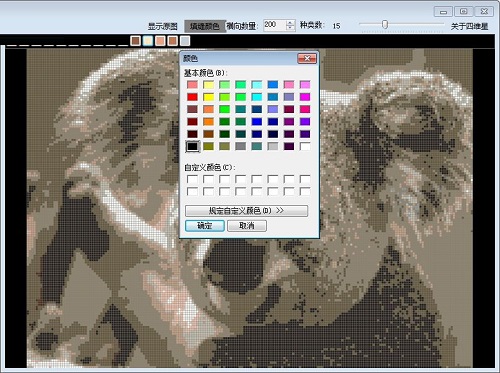
Task: Click the 填涂颜色 fill color toolbar button
Action: click(205, 26)
